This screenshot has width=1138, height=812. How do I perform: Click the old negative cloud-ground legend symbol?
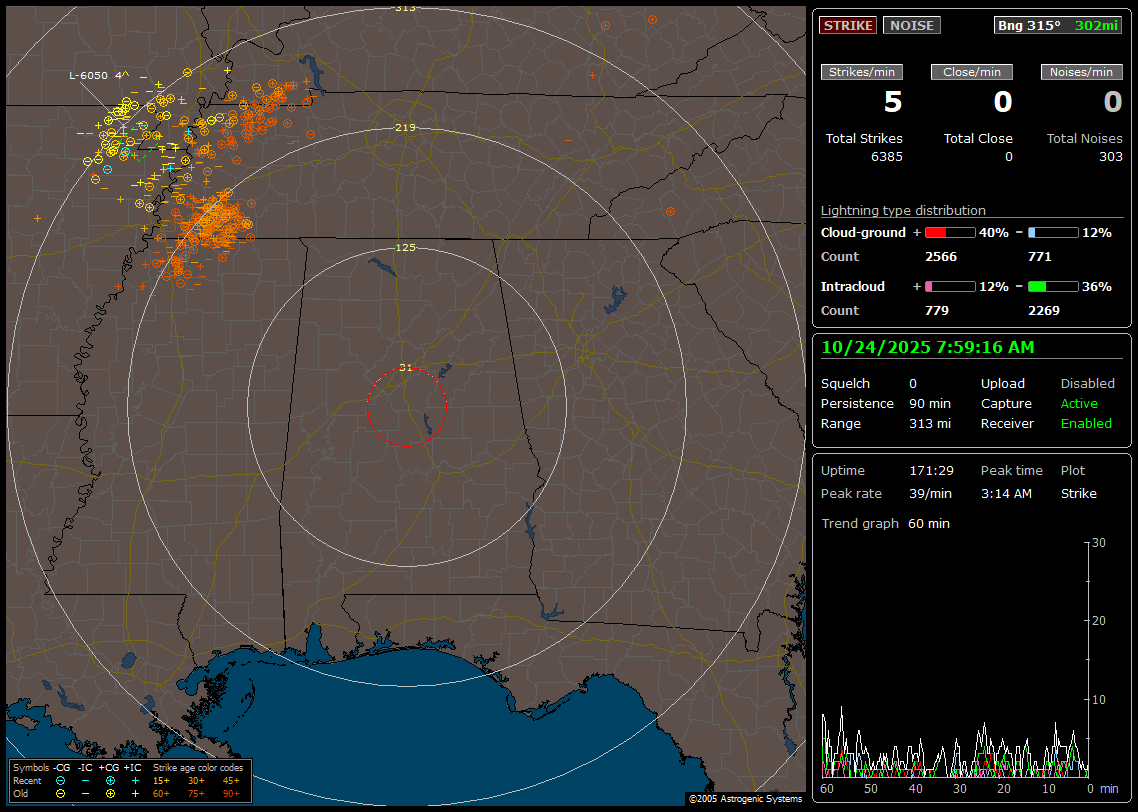click(61, 793)
